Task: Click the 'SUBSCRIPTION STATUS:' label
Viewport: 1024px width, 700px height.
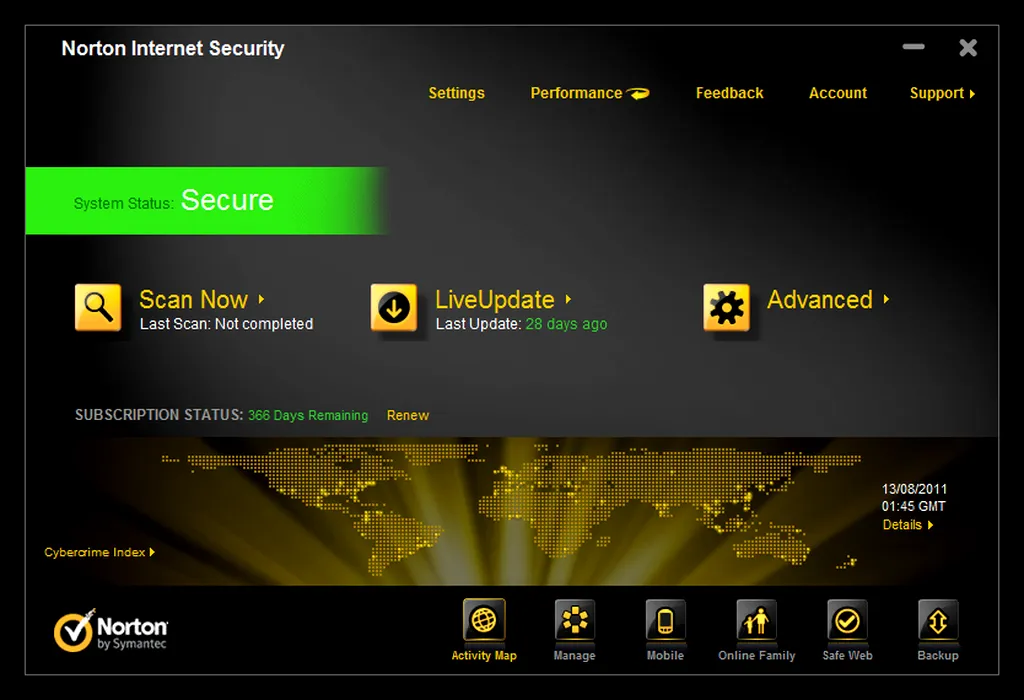Action: tap(159, 415)
